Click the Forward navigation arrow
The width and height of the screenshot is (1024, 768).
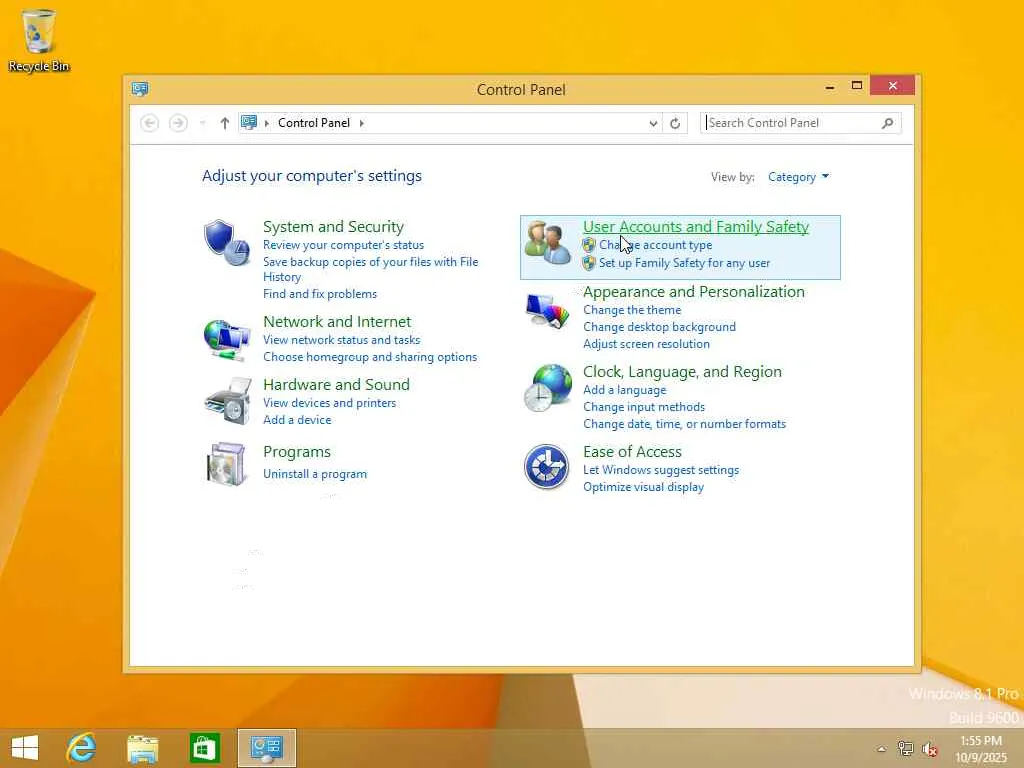coord(178,123)
